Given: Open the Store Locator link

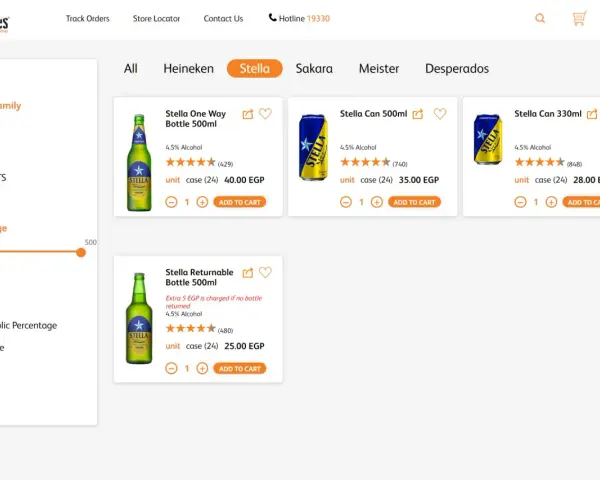Looking at the screenshot, I should pos(156,18).
